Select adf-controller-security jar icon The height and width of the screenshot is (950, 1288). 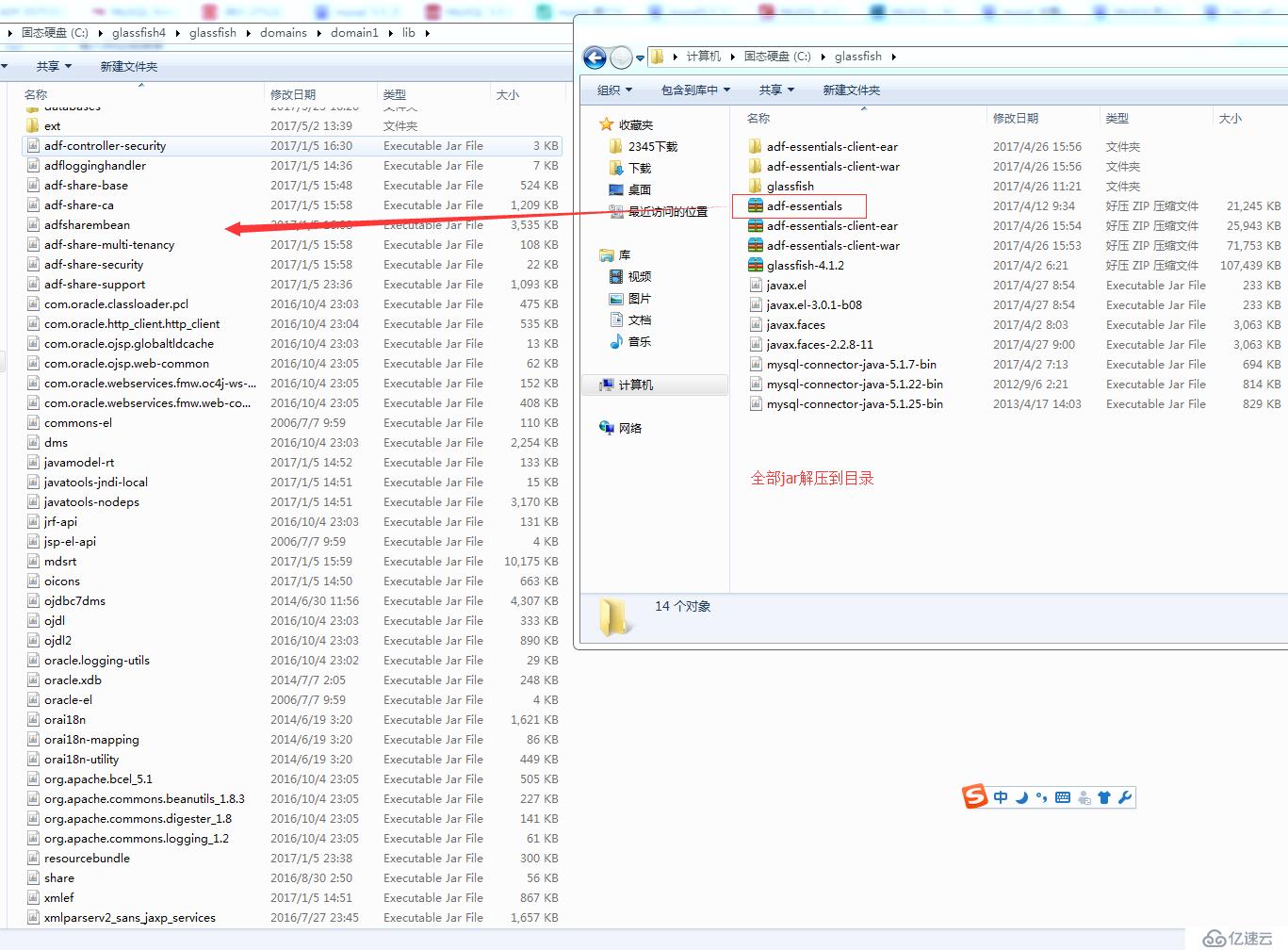click(x=33, y=146)
